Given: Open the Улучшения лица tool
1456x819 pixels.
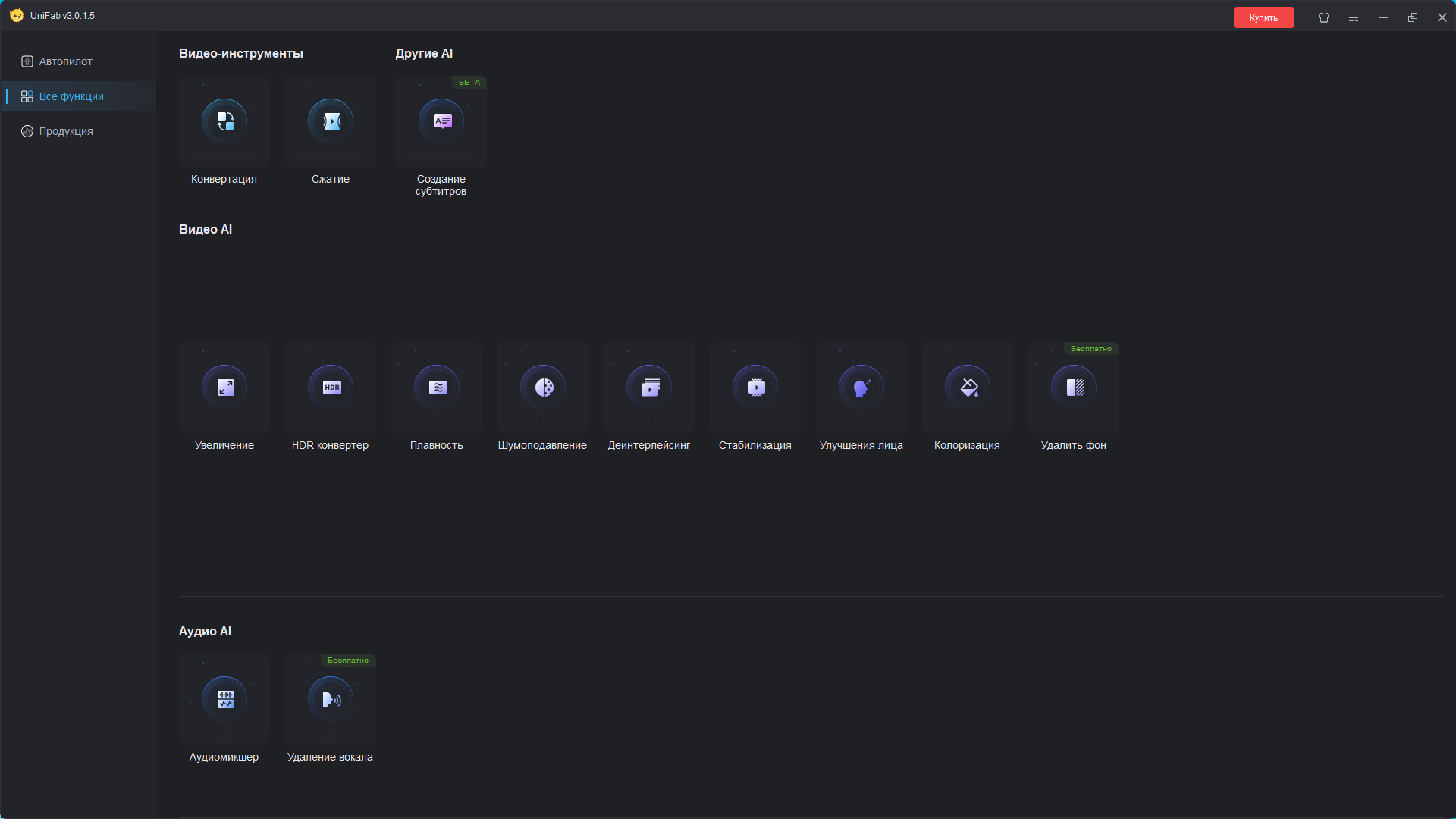Looking at the screenshot, I should tap(861, 388).
